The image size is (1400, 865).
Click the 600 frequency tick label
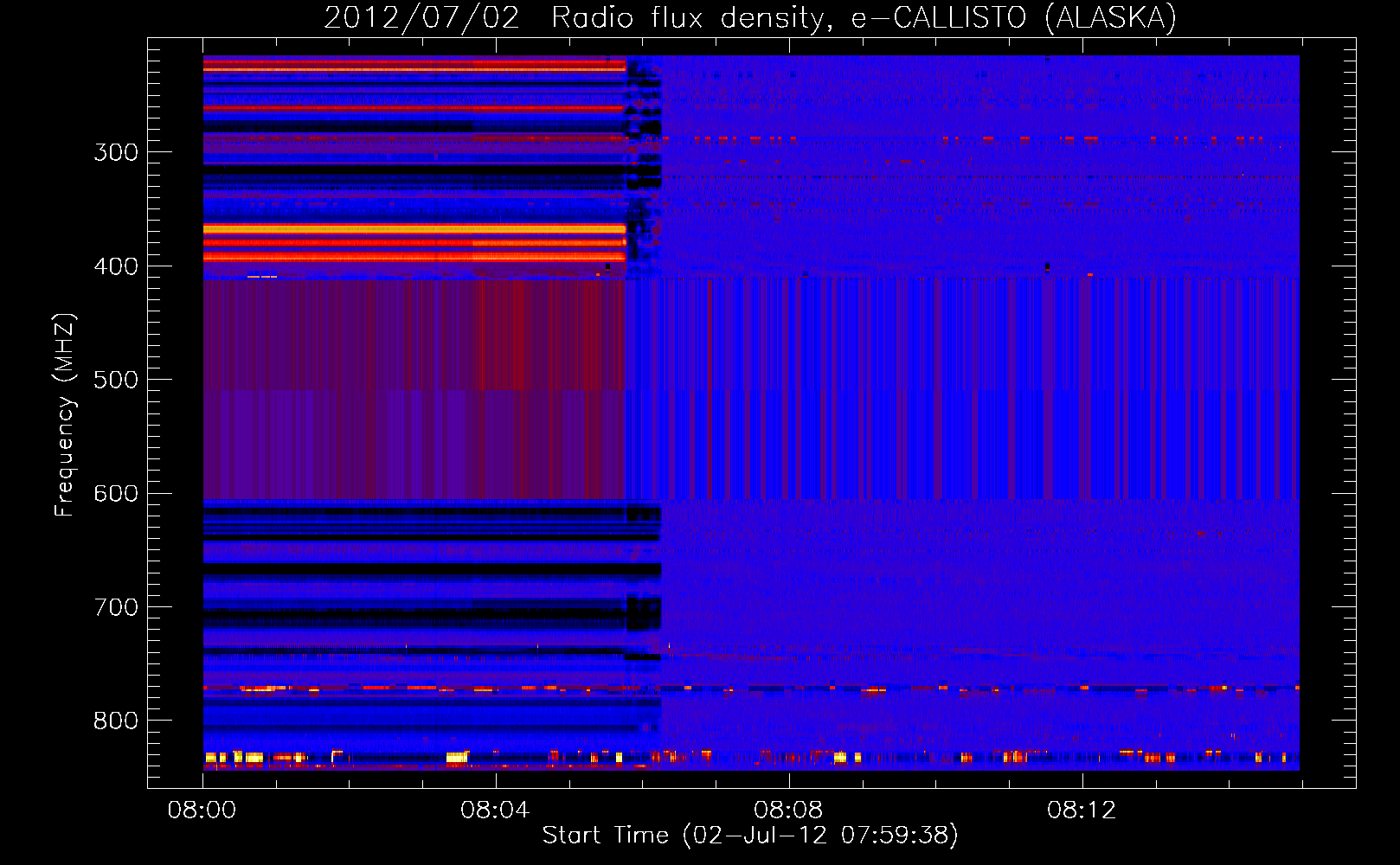coord(116,494)
